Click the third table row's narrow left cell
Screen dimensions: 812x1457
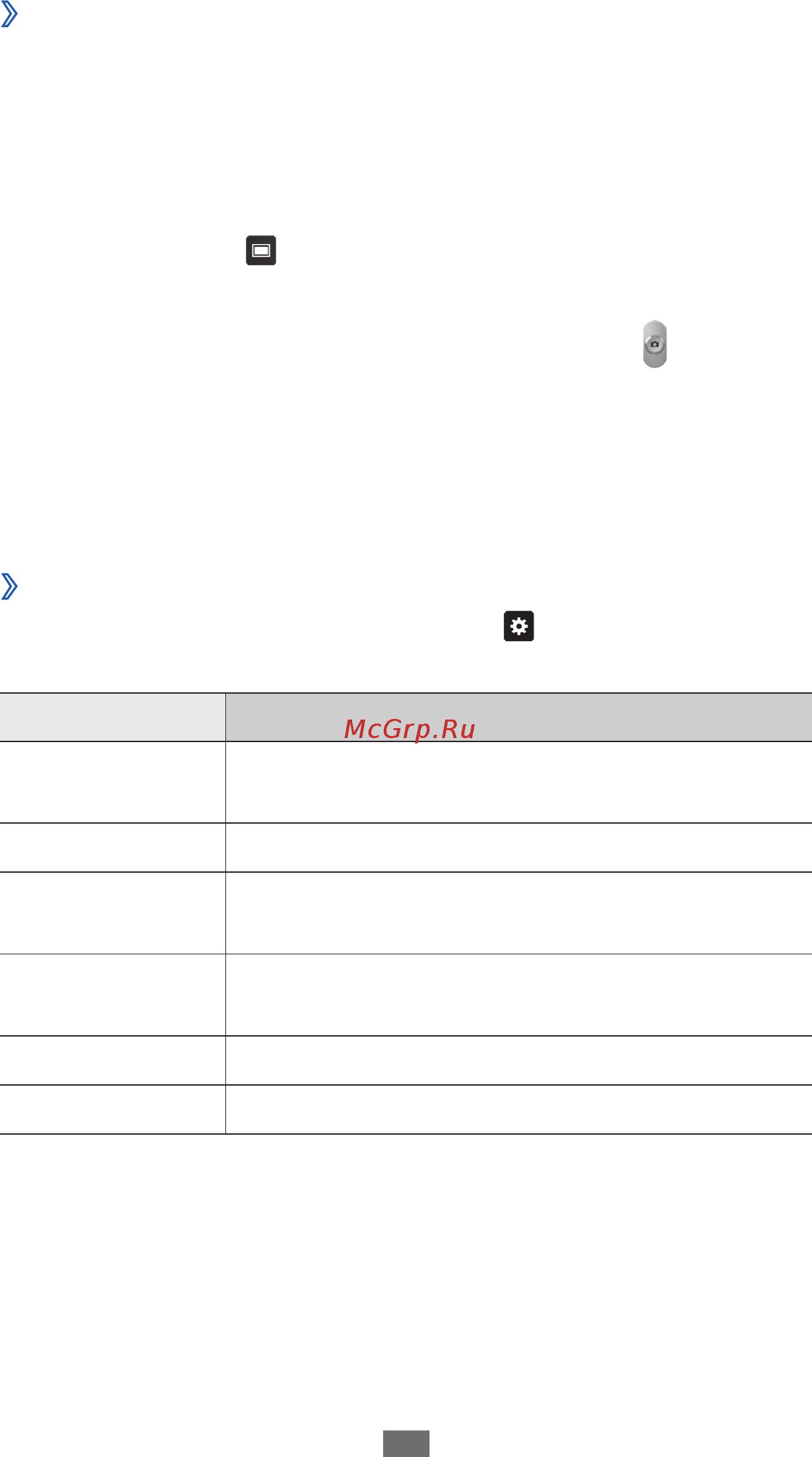[x=113, y=913]
